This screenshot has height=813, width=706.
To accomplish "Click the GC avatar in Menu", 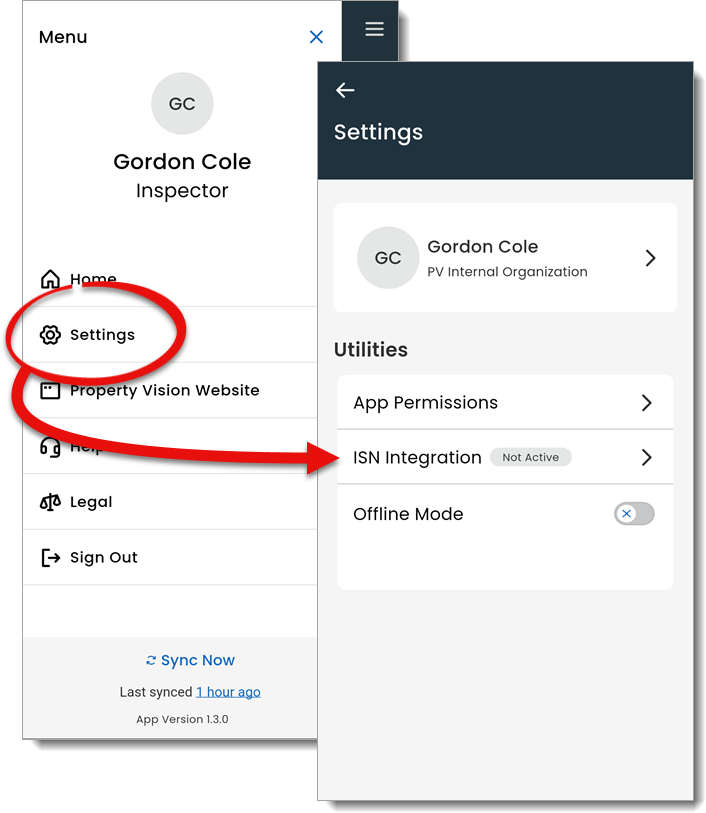I will coord(182,104).
